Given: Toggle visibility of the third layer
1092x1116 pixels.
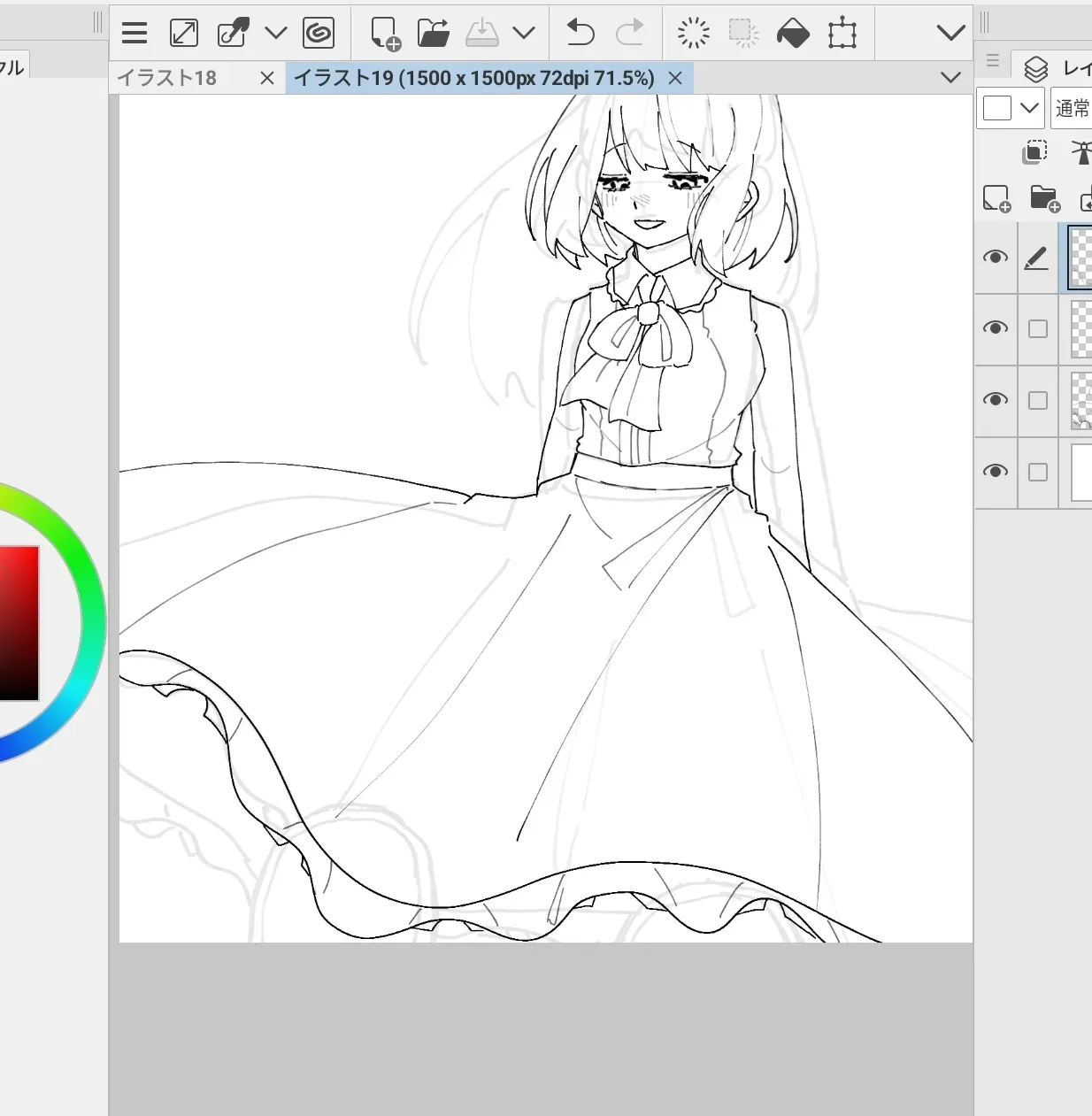Looking at the screenshot, I should pos(996,400).
